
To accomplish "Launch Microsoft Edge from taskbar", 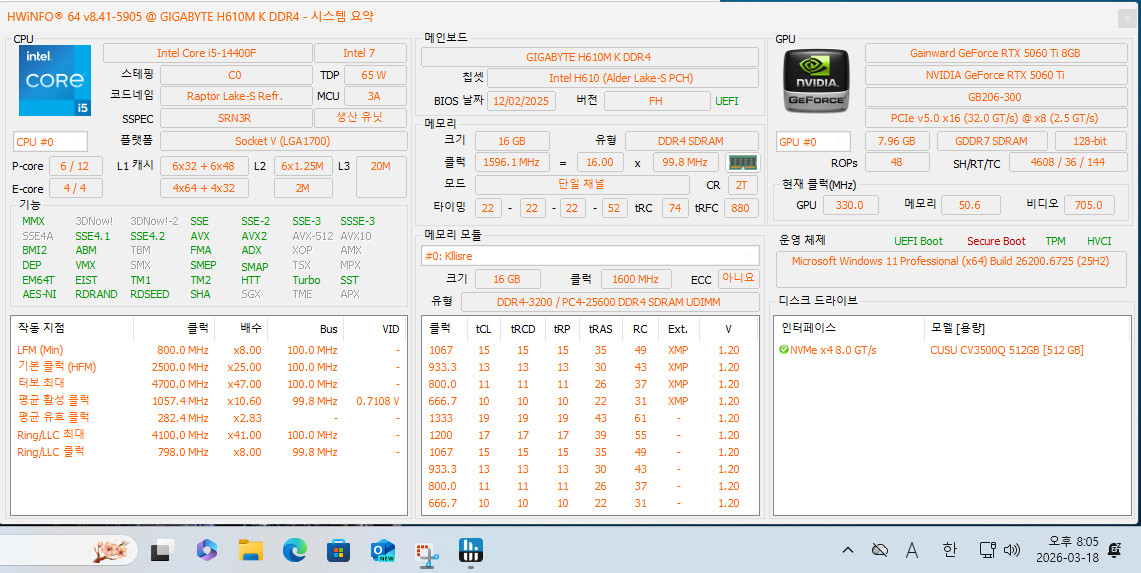I will pos(295,550).
